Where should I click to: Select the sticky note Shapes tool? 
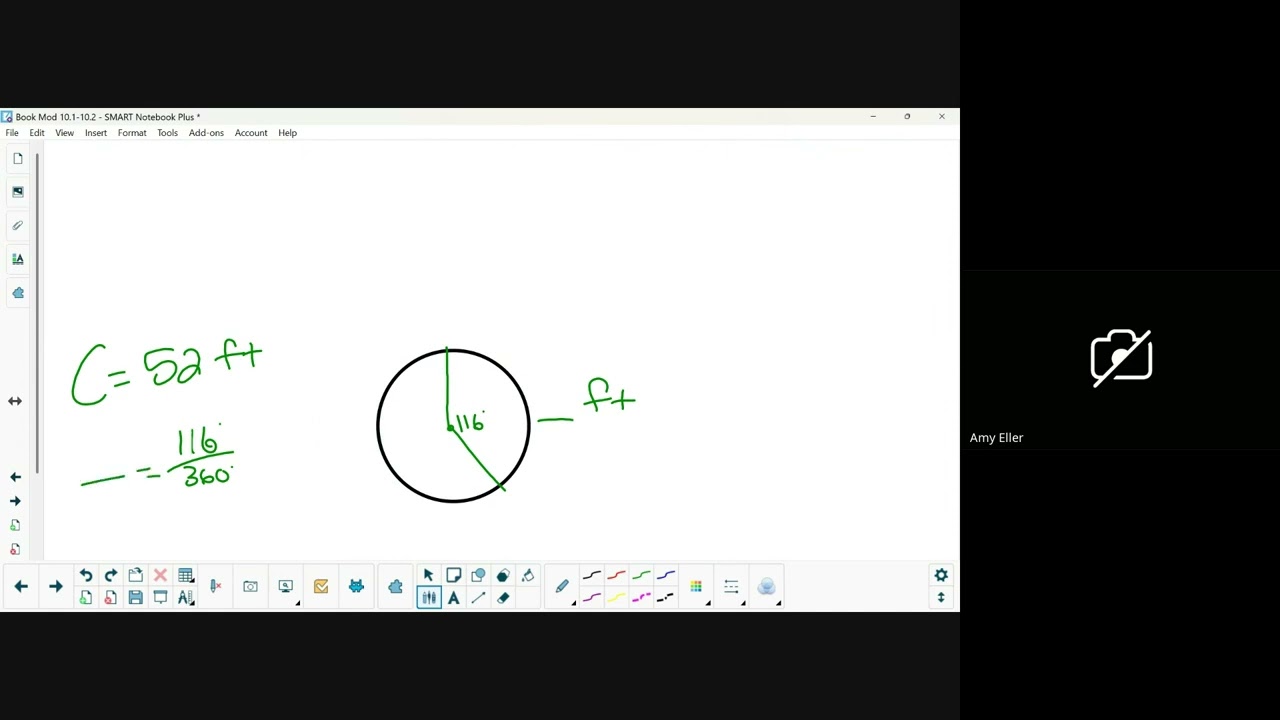[x=454, y=575]
